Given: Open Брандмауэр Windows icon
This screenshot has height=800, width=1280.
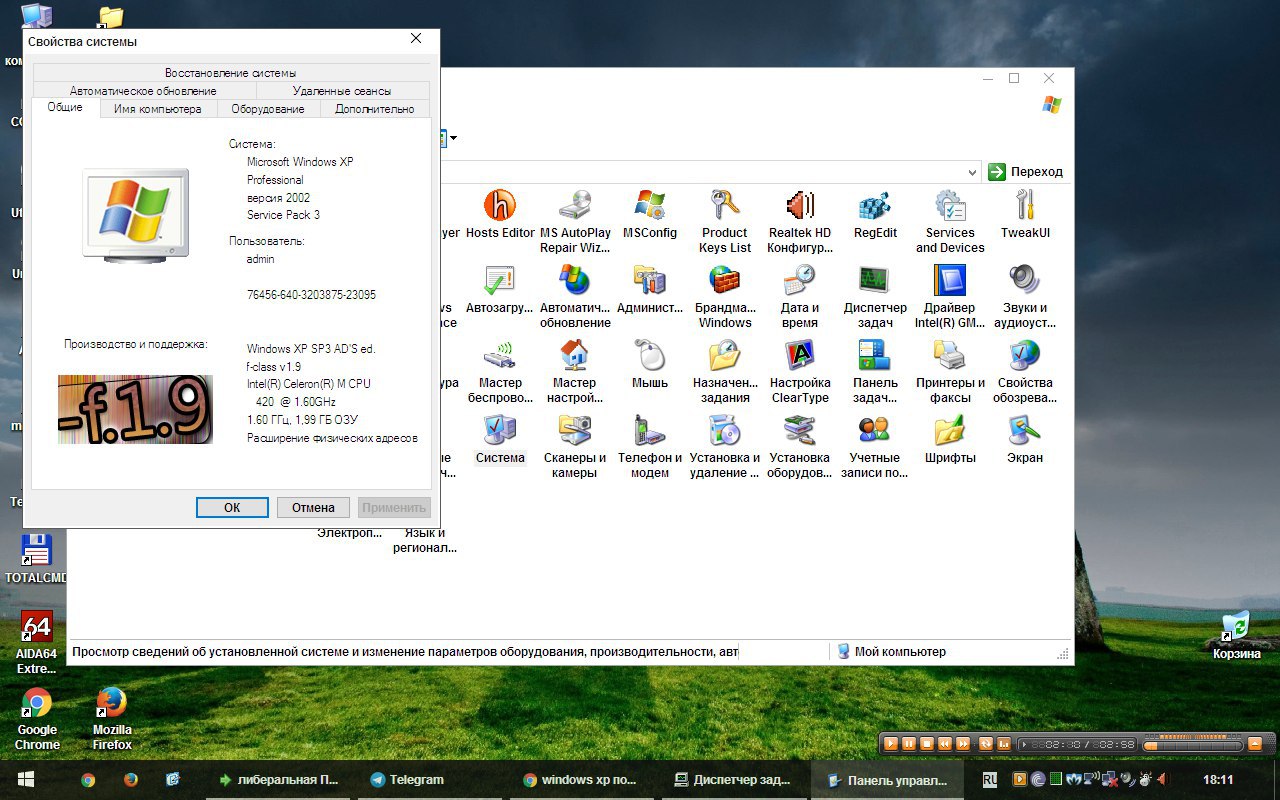Looking at the screenshot, I should click(x=725, y=296).
